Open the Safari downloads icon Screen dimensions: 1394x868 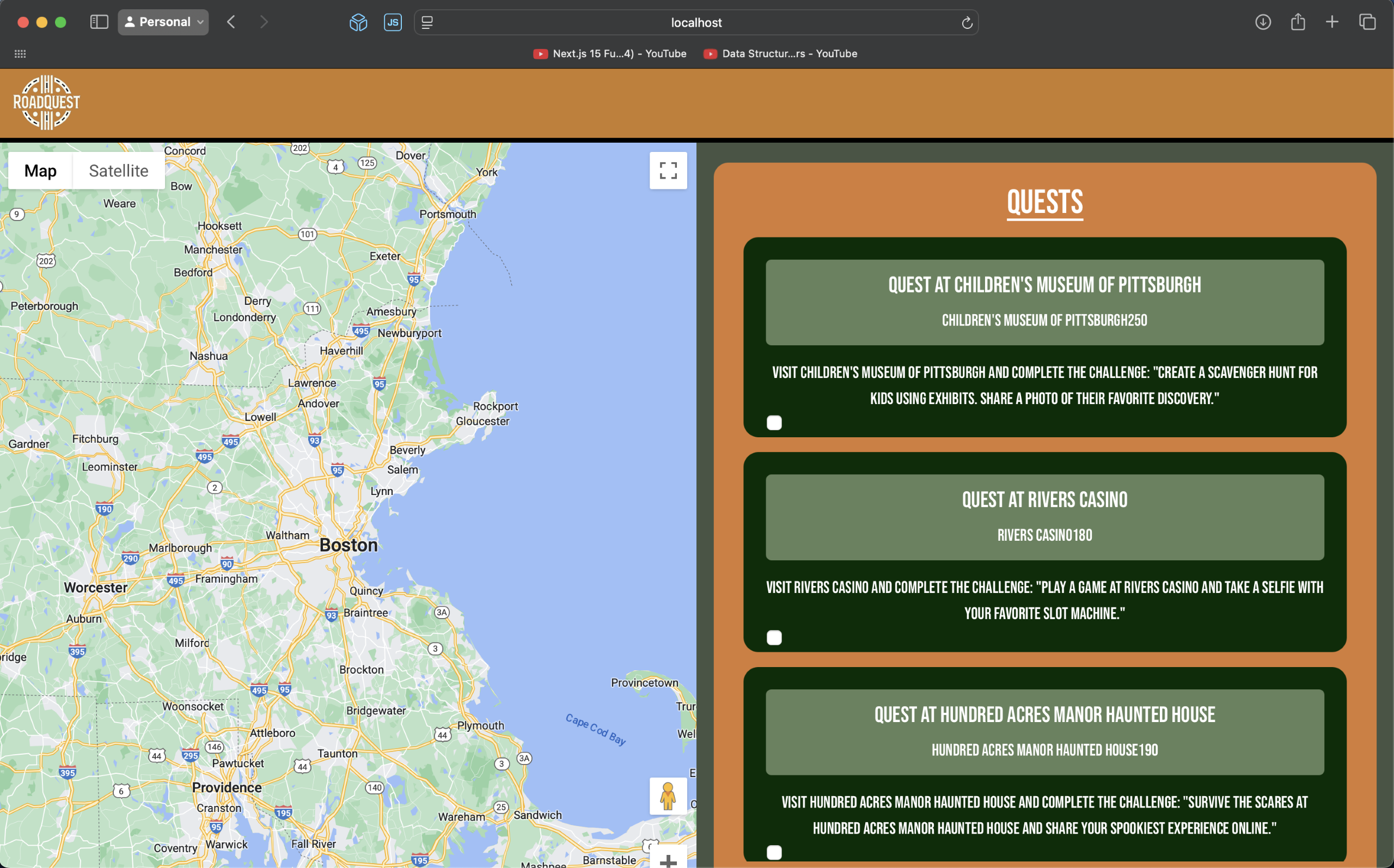1263,22
